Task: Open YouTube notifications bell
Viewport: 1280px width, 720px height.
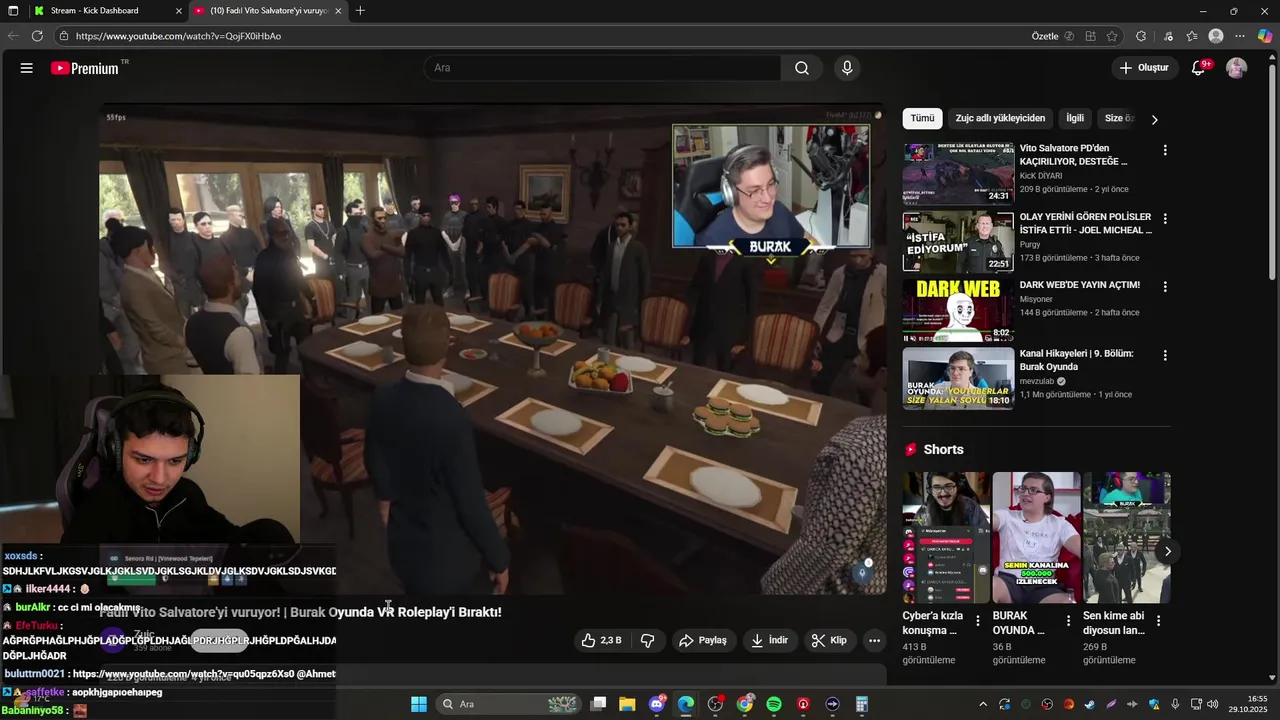Action: 1199,68
